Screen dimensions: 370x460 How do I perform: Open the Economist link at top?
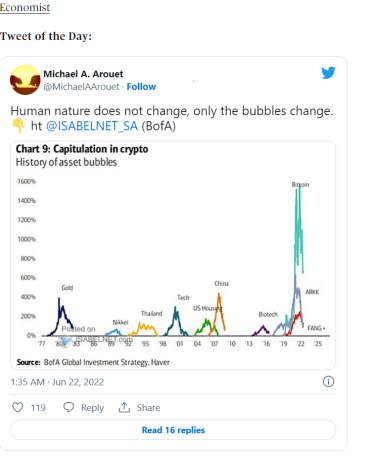tap(25, 7)
